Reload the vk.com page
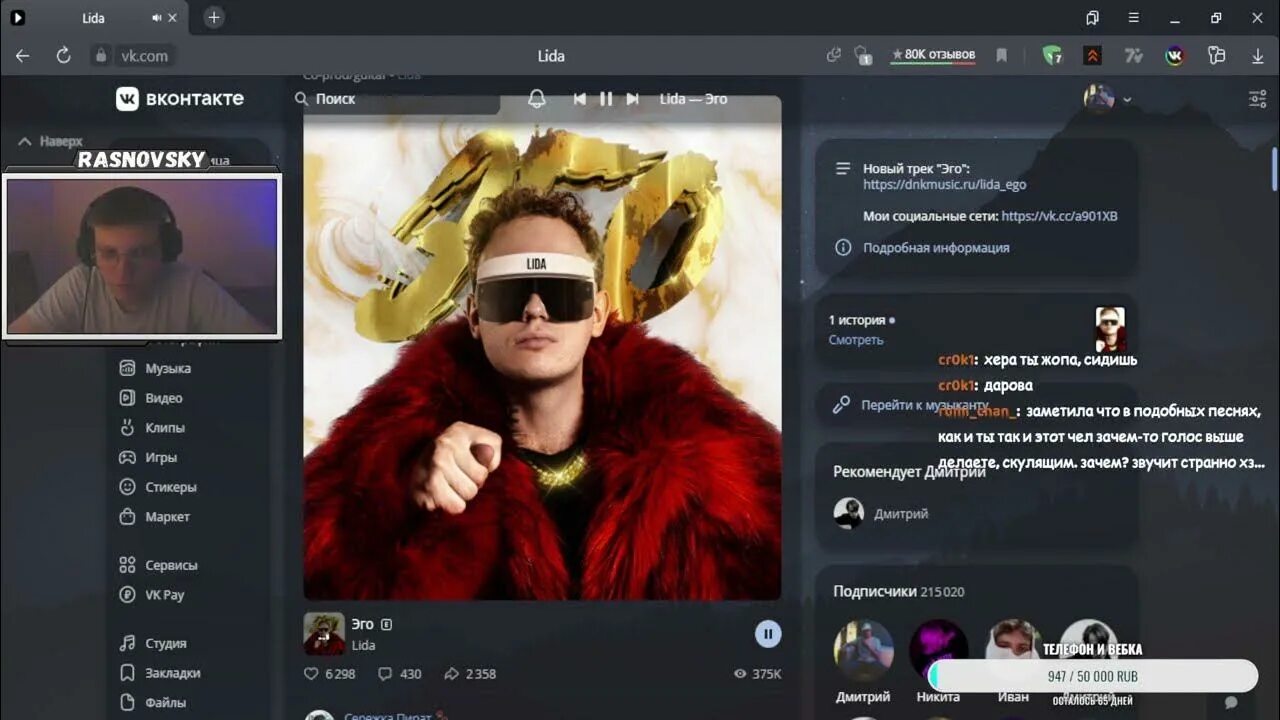This screenshot has width=1280, height=720. click(x=63, y=56)
